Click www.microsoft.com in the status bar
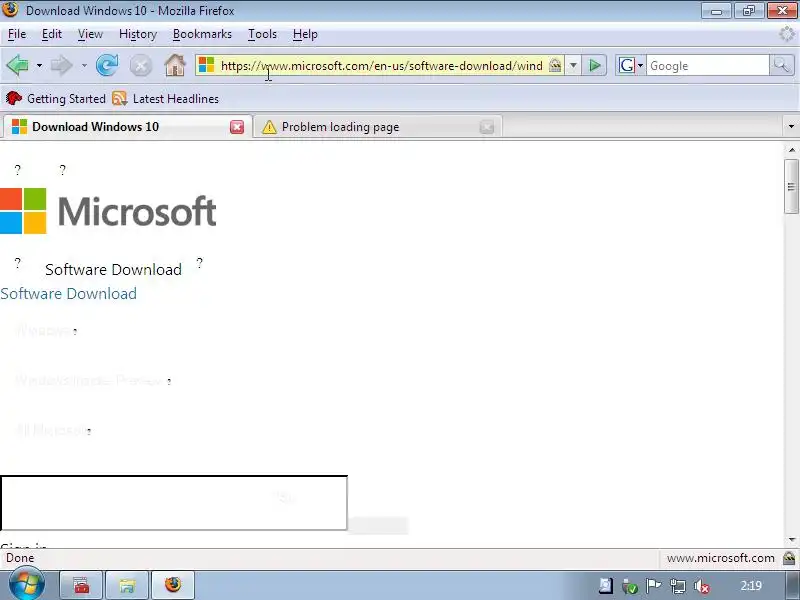Viewport: 800px width, 600px height. 720,558
